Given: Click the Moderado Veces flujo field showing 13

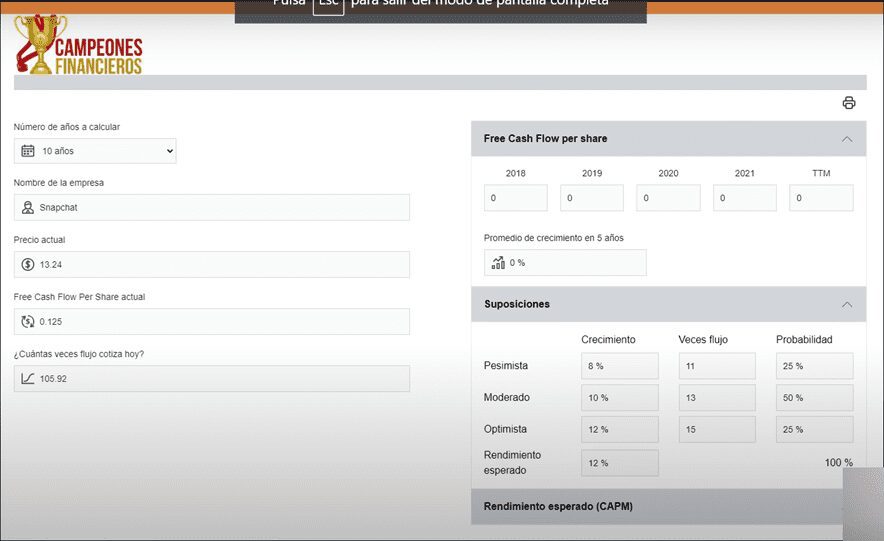Looking at the screenshot, I should 716,398.
